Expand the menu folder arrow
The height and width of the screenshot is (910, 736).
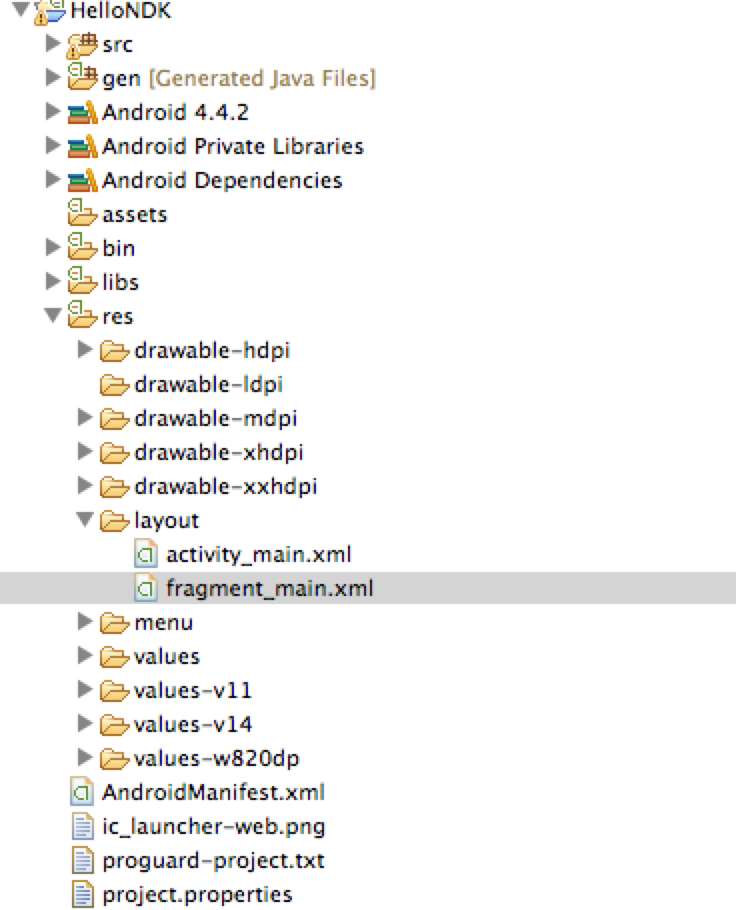(85, 622)
